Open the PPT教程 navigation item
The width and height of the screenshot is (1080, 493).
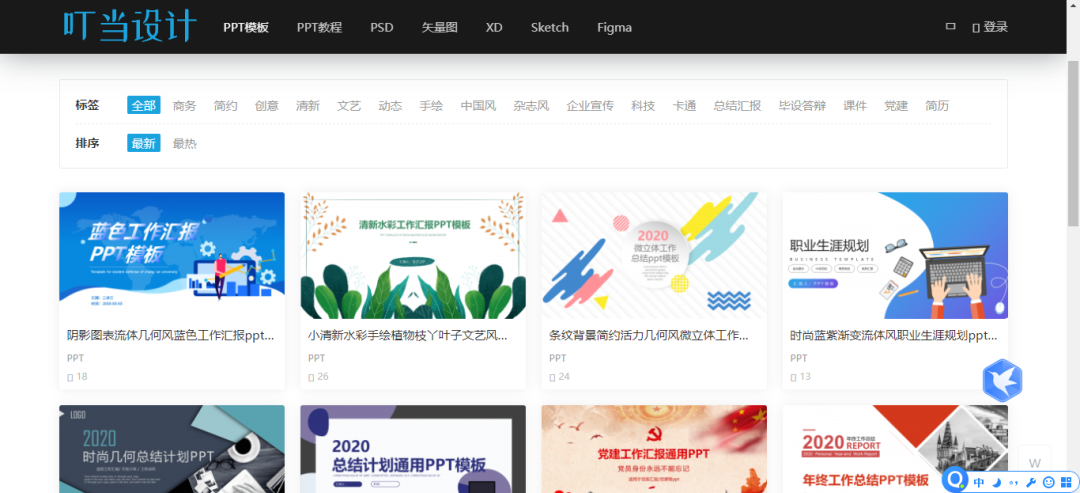point(319,28)
